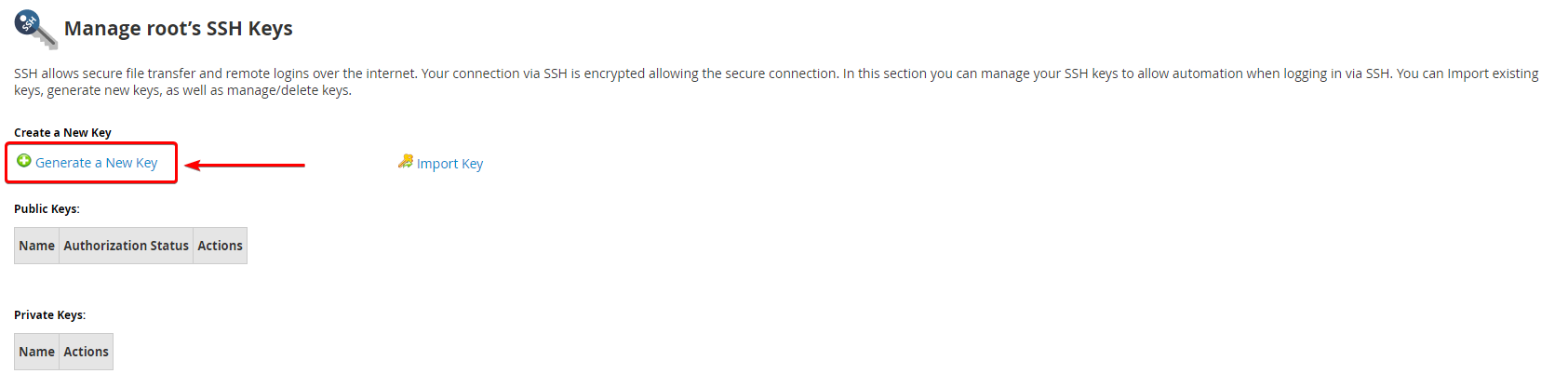1568x387 pixels.
Task: Select the Name column header under Public Keys
Action: coord(37,246)
